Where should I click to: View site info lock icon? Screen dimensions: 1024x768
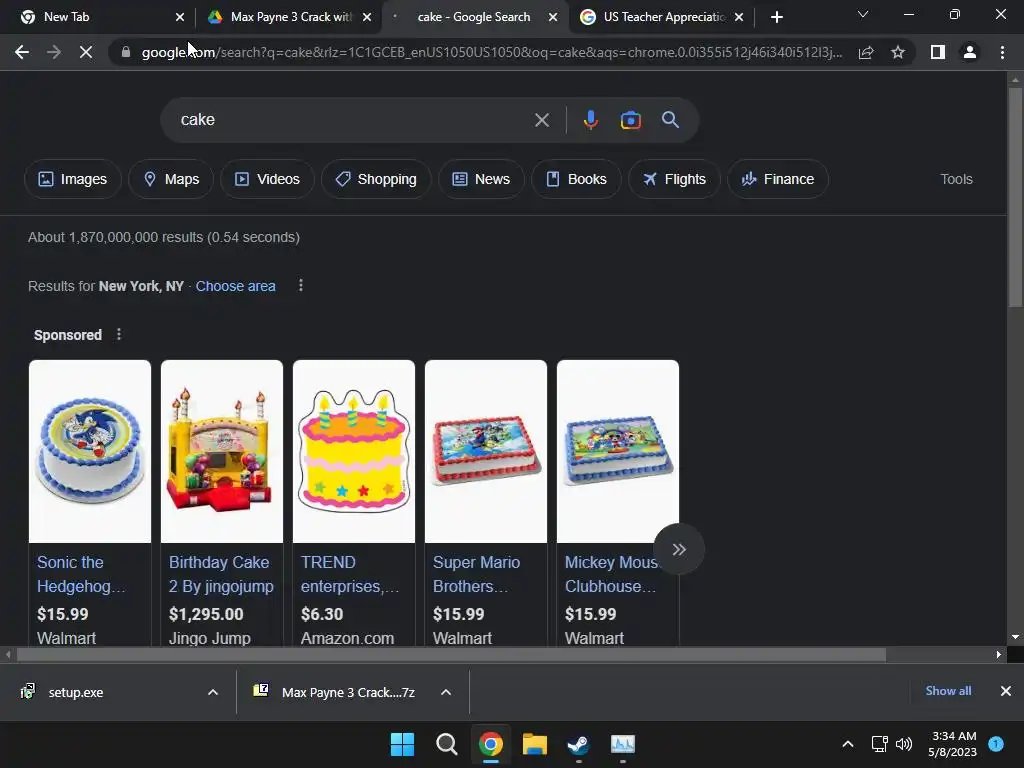pyautogui.click(x=125, y=52)
